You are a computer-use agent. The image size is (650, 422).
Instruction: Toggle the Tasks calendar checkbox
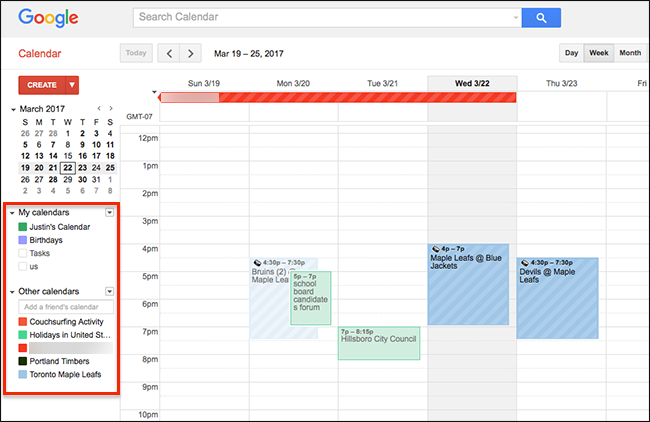(22, 253)
